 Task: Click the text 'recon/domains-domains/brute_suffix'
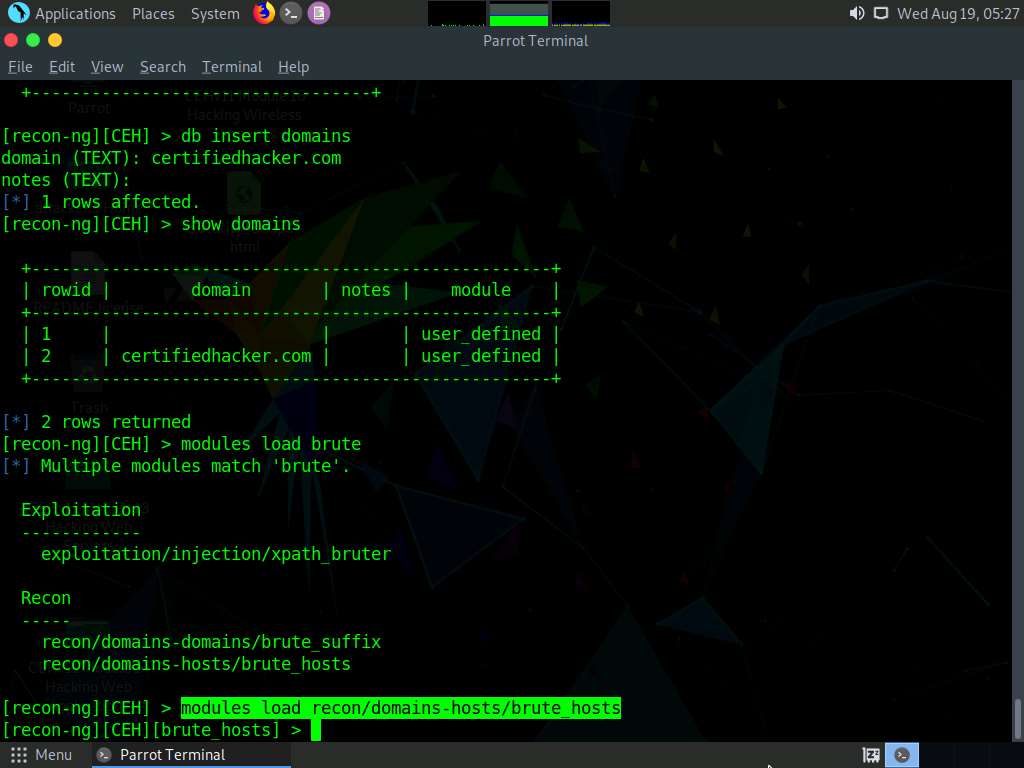211,642
